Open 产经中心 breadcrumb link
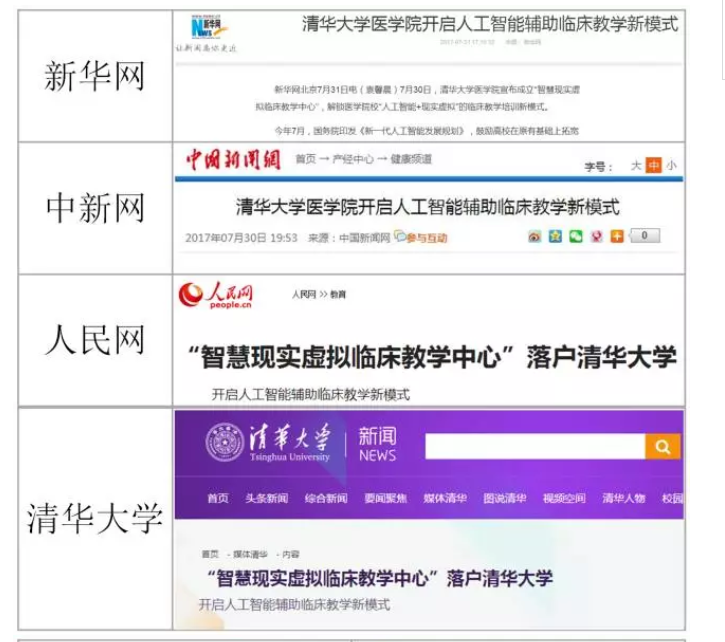The width and height of the screenshot is (725, 642). point(353,159)
